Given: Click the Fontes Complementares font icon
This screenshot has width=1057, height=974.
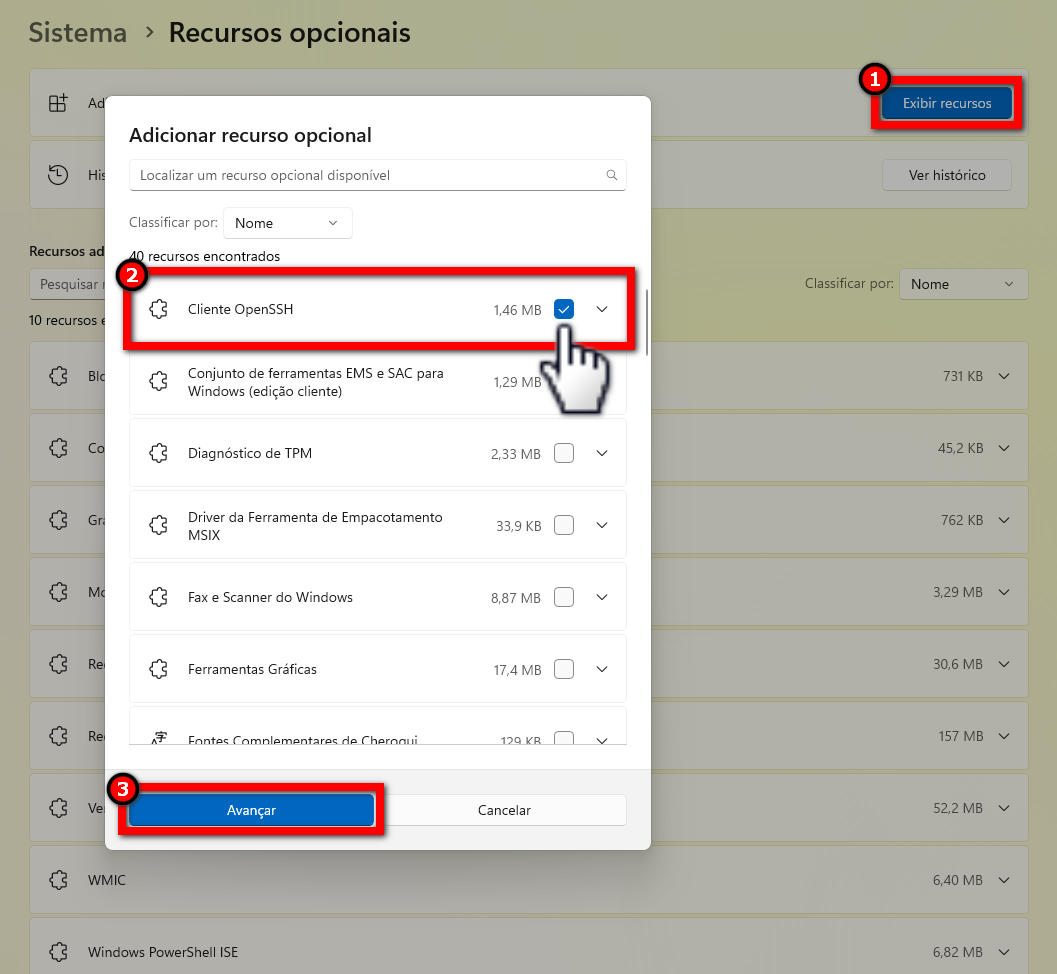Looking at the screenshot, I should click(x=158, y=738).
